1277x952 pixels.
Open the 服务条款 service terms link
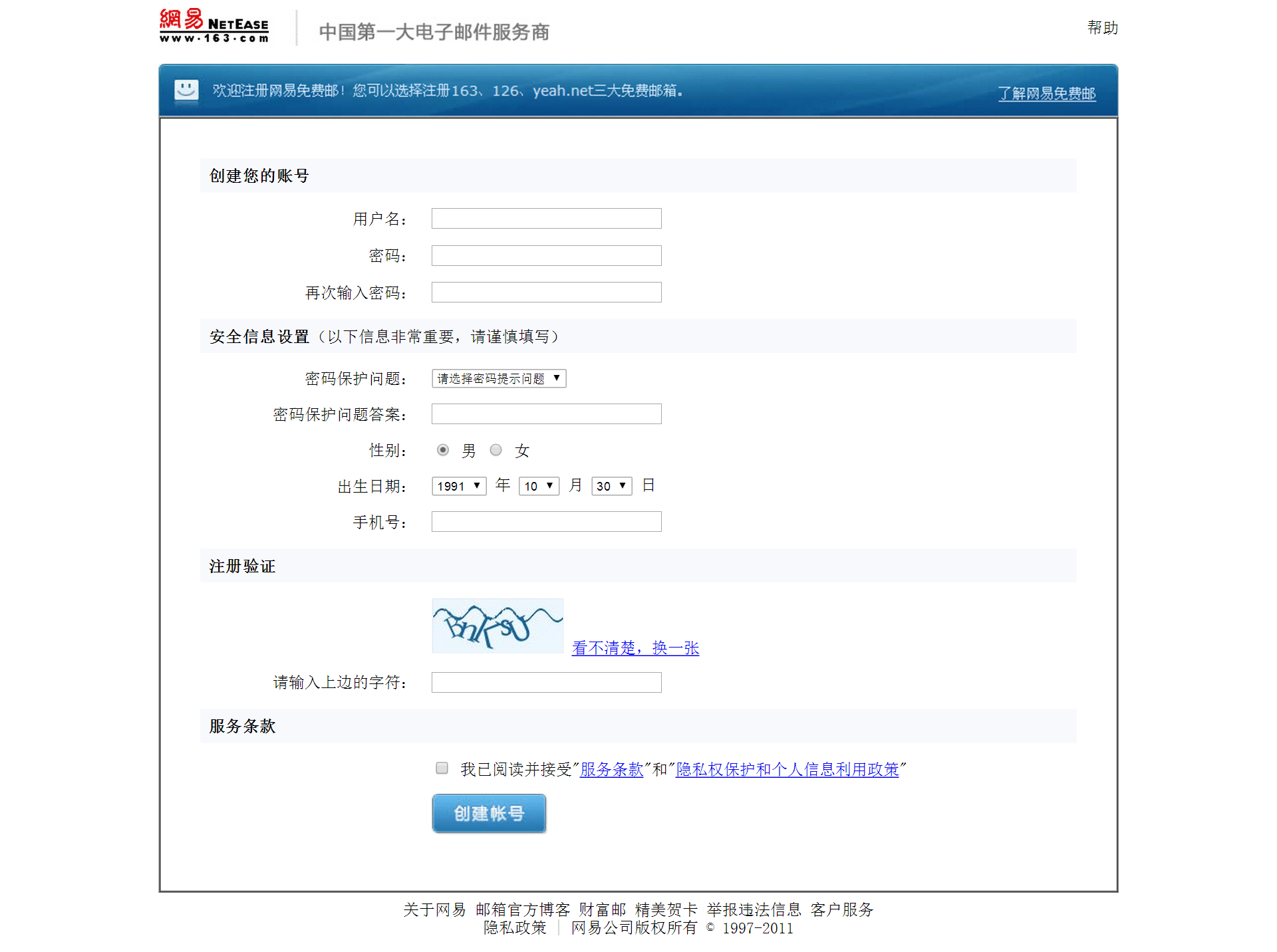pyautogui.click(x=611, y=769)
